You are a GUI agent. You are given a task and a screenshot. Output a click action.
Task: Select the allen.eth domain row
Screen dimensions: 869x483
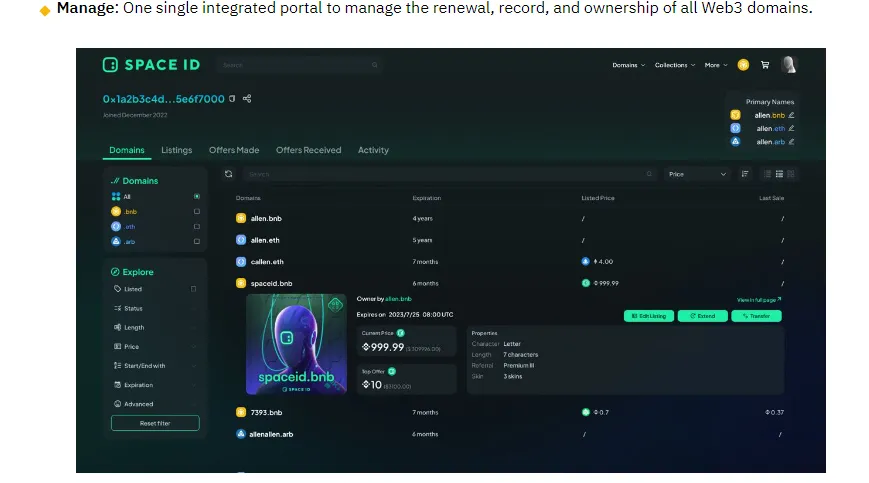click(x=510, y=240)
